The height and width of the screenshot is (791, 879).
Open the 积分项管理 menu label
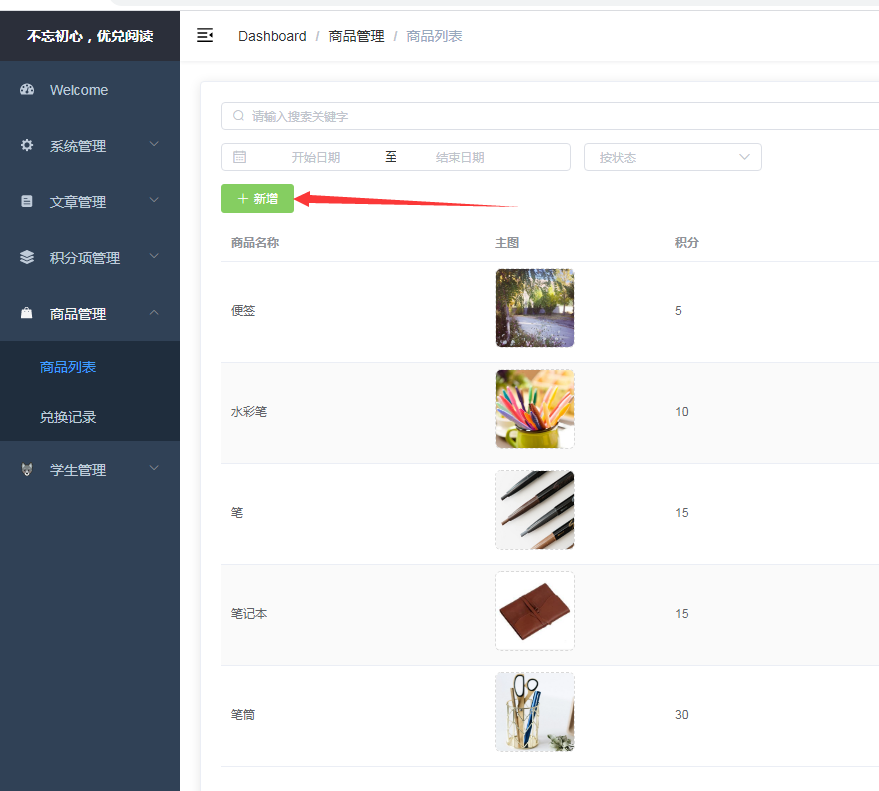85,258
